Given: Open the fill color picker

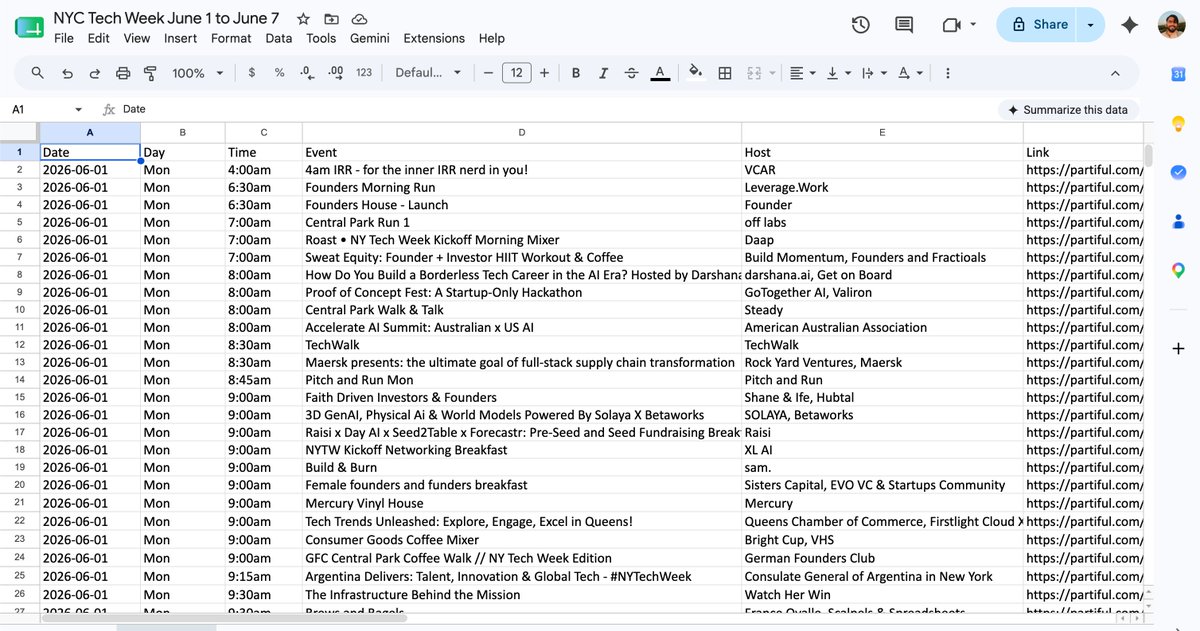Looking at the screenshot, I should (696, 73).
